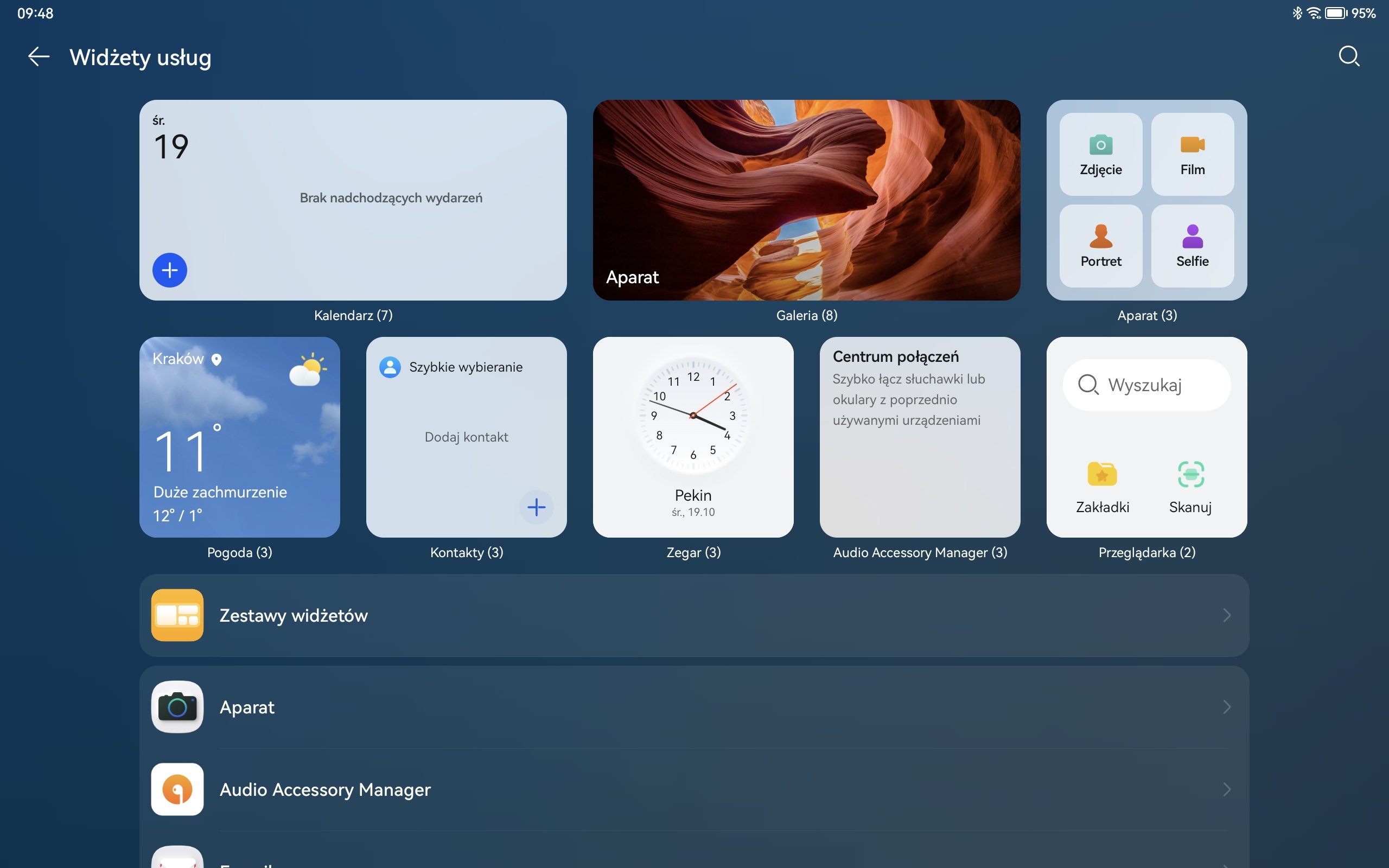
Task: Tap the contact avatar icon in Szybkie wybieranie
Action: [390, 367]
